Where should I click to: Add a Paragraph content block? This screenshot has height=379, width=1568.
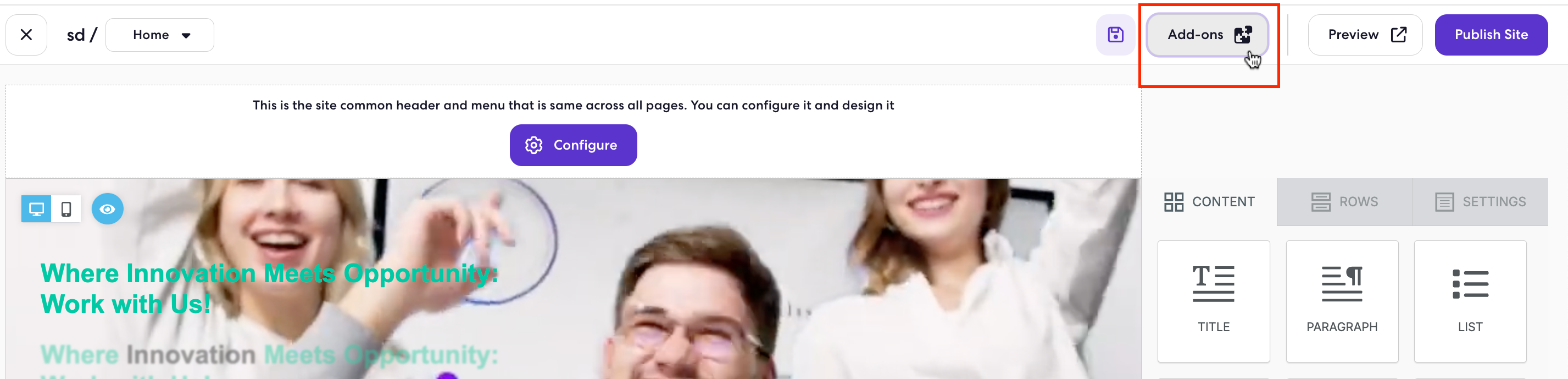coord(1342,301)
